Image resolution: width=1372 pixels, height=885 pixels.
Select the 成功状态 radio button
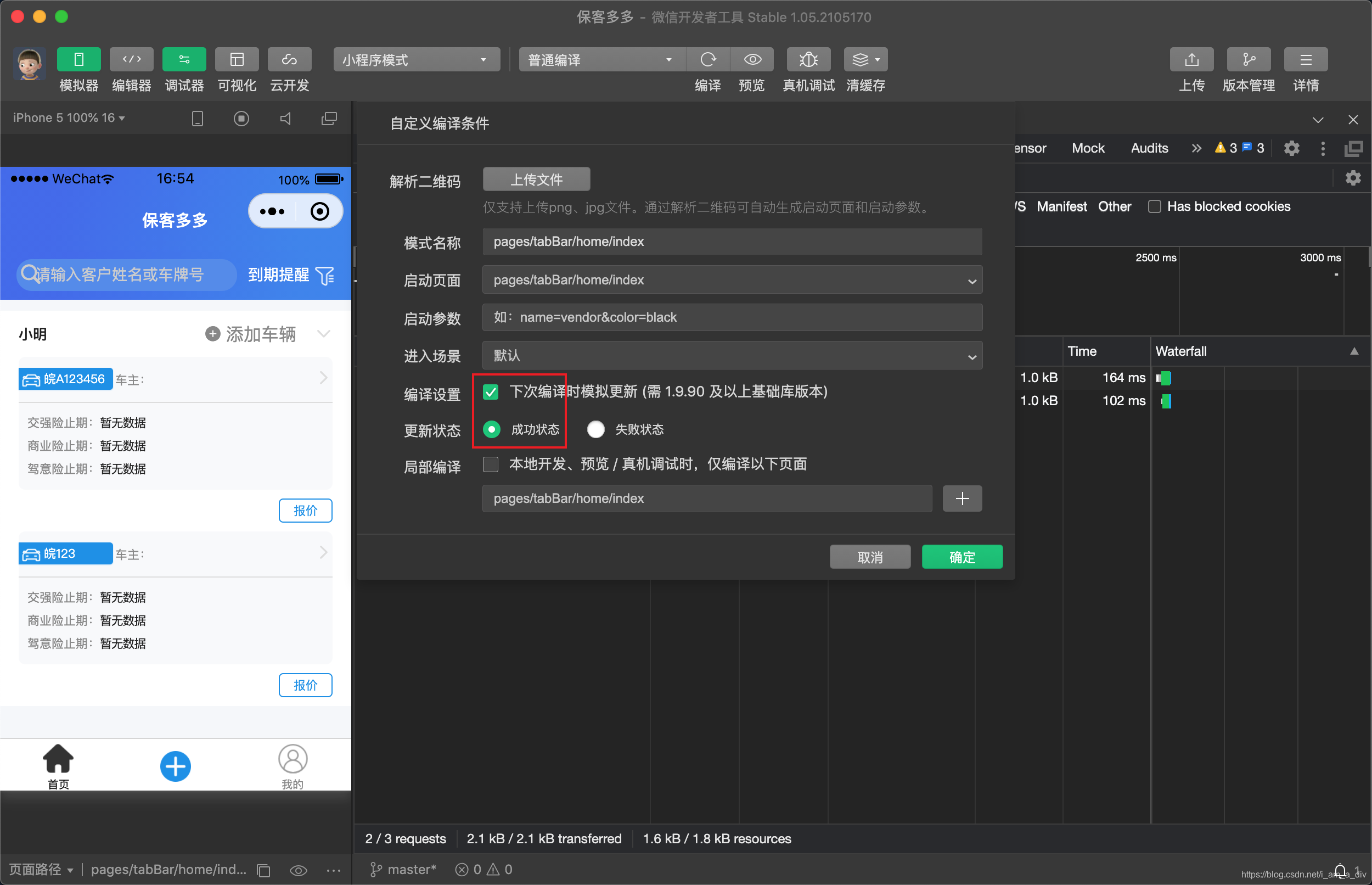click(x=492, y=429)
